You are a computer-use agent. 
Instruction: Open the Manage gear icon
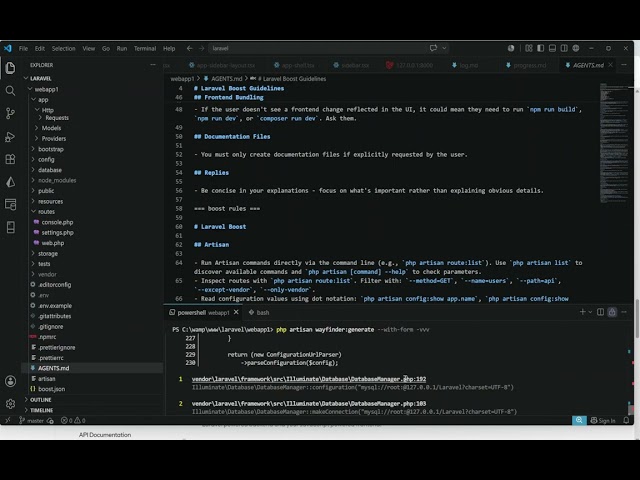(10, 404)
